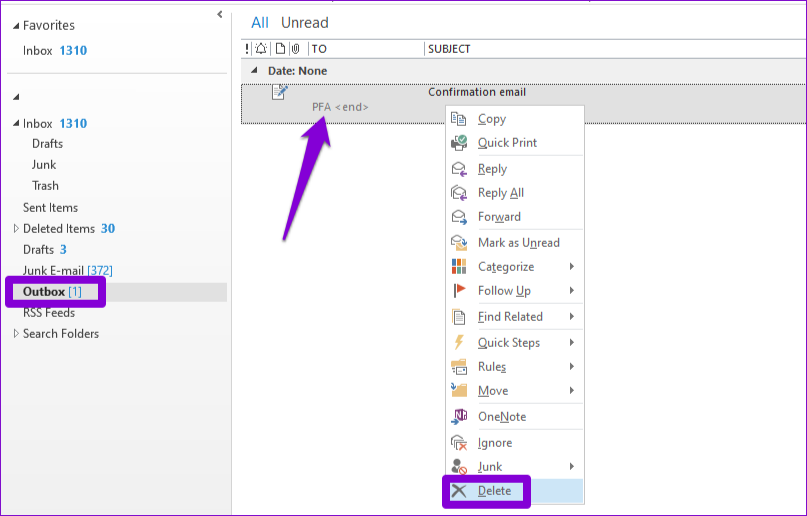The image size is (807, 516).
Task: Click the Junk person-blocked icon
Action: (459, 466)
